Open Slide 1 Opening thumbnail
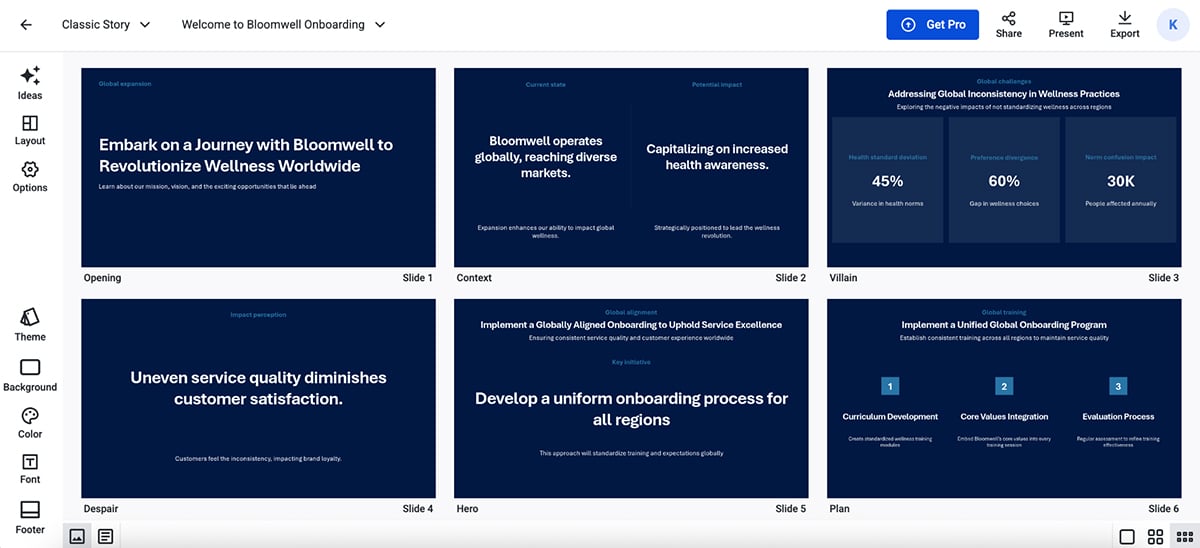The height and width of the screenshot is (548, 1200). tap(258, 167)
